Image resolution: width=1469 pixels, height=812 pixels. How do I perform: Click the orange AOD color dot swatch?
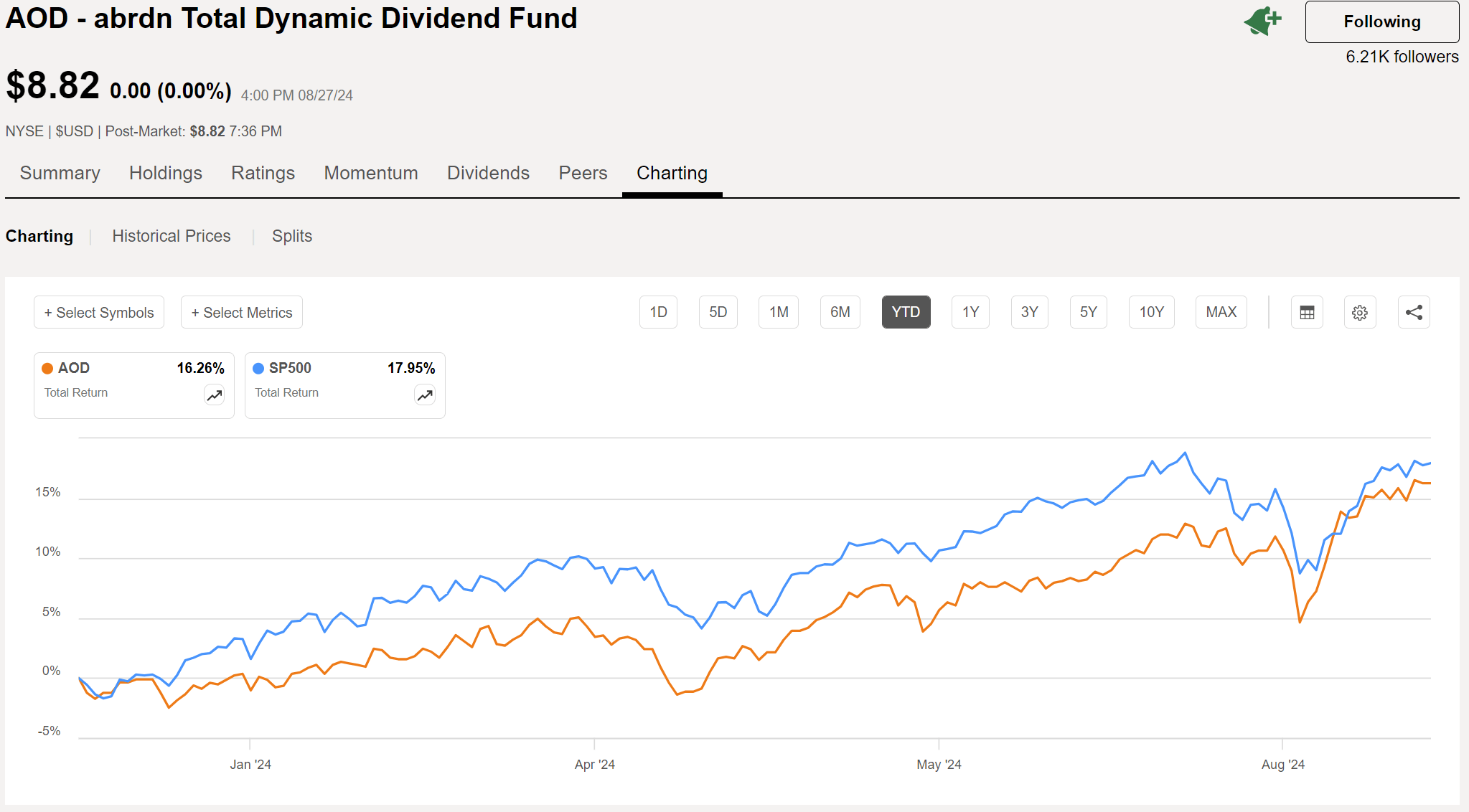pyautogui.click(x=47, y=368)
